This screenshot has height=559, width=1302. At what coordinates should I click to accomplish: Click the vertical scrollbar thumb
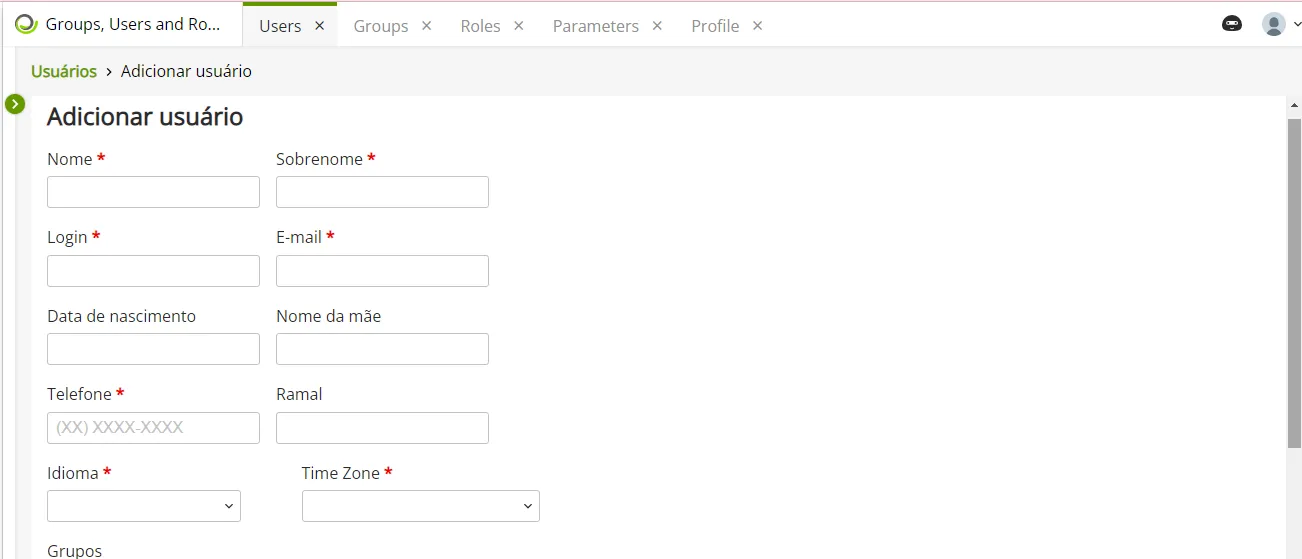1294,282
